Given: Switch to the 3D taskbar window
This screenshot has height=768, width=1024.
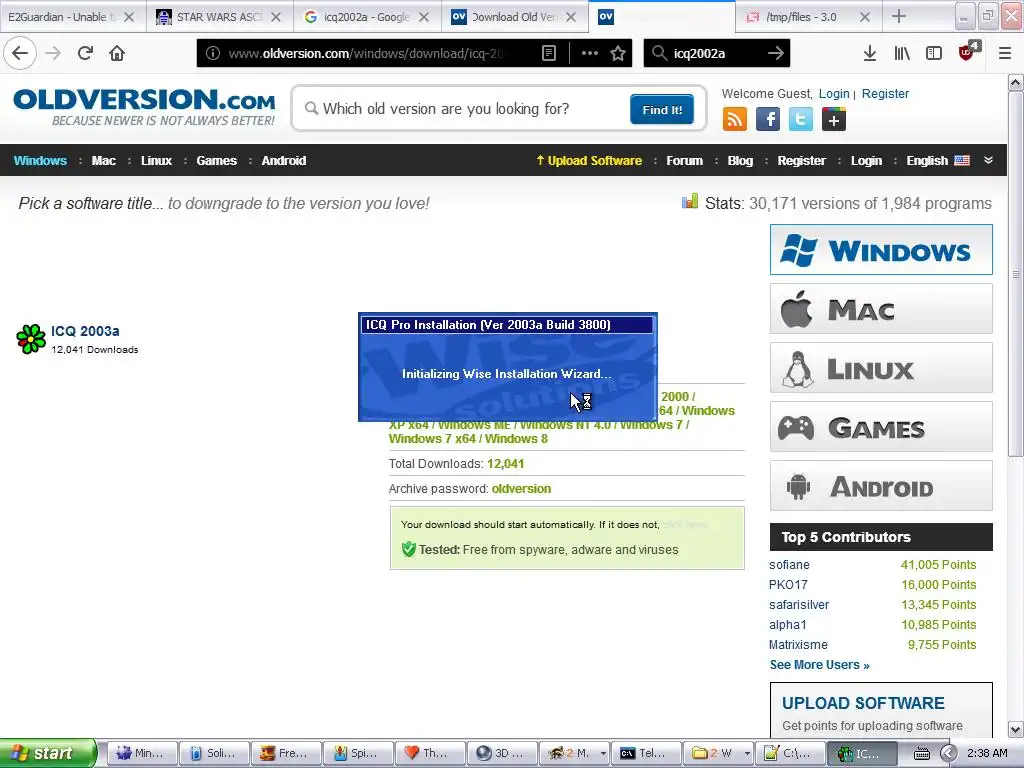Looking at the screenshot, I should click(x=503, y=754).
